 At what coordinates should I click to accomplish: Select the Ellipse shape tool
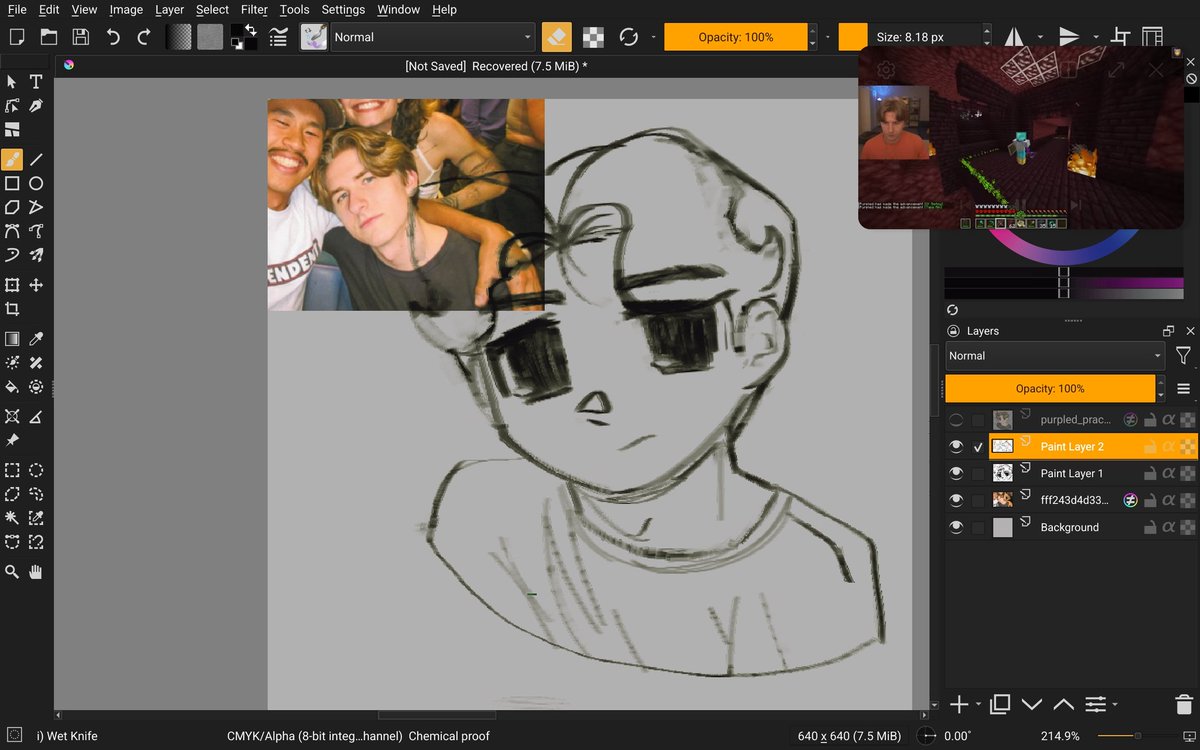(x=36, y=183)
